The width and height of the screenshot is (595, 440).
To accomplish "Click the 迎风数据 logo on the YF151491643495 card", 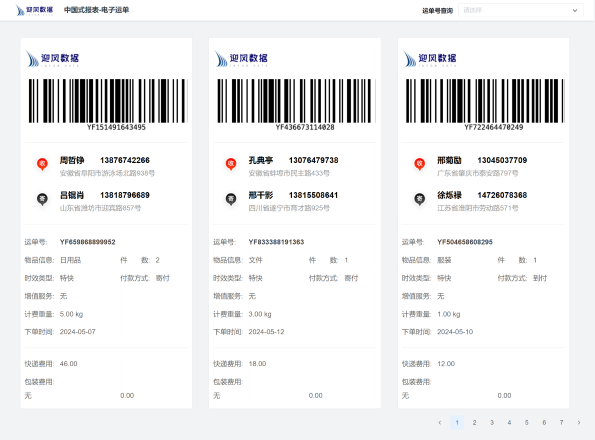I will click(x=52, y=59).
